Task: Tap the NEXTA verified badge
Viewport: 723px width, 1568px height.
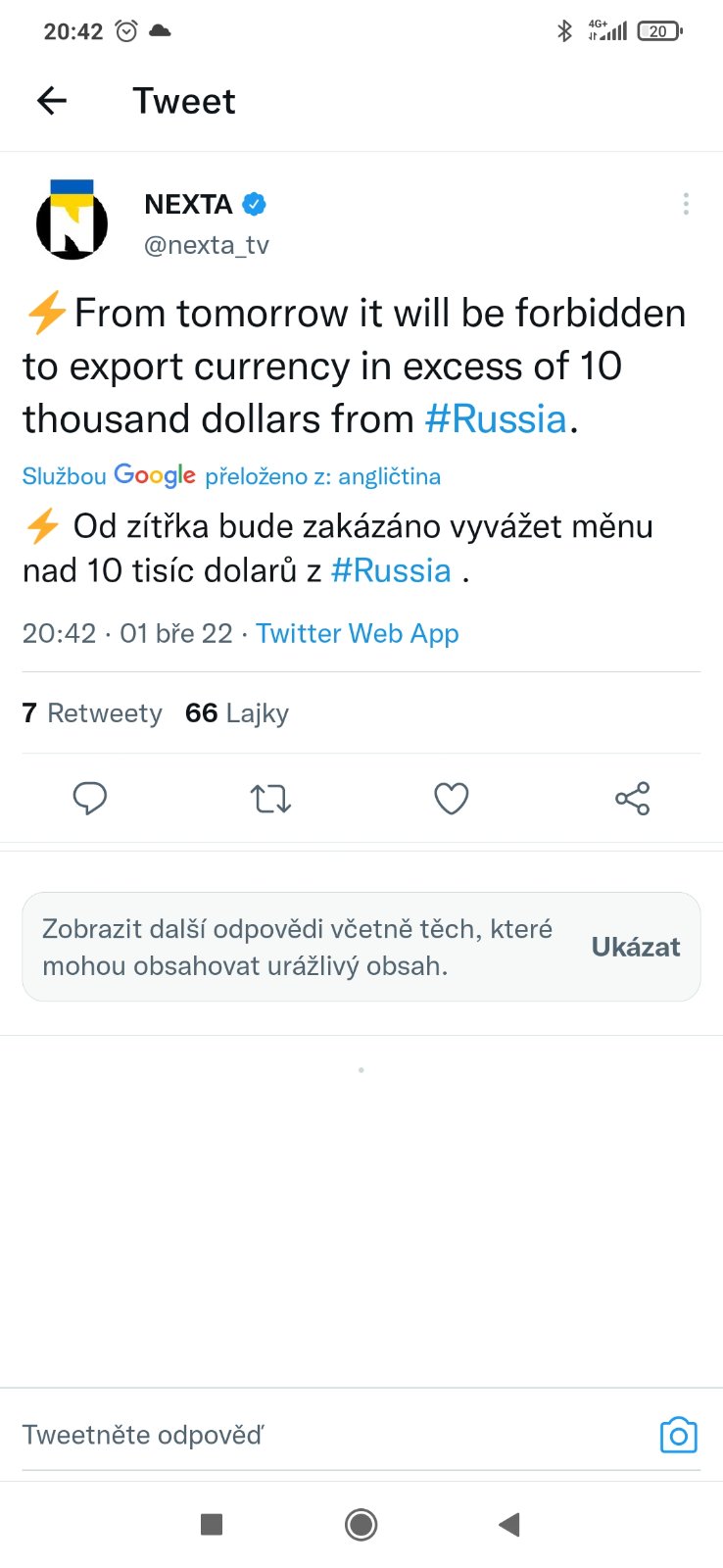Action: pyautogui.click(x=255, y=204)
